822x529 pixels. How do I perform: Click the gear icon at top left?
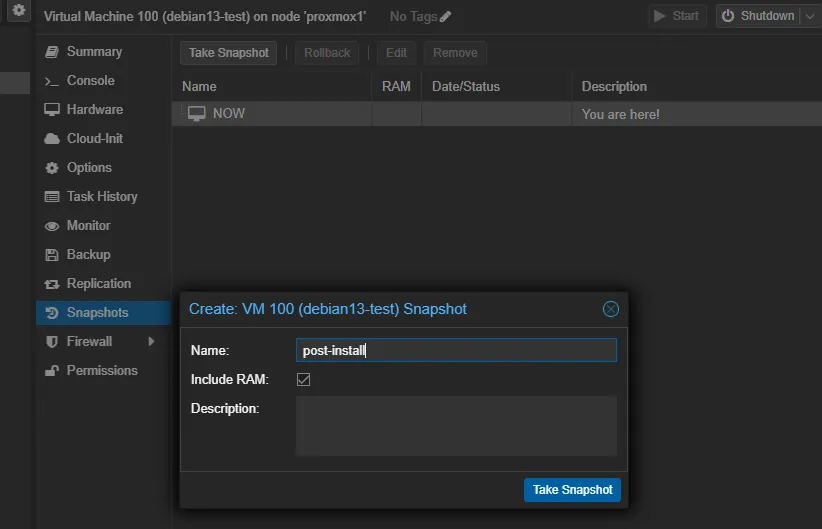(x=18, y=10)
